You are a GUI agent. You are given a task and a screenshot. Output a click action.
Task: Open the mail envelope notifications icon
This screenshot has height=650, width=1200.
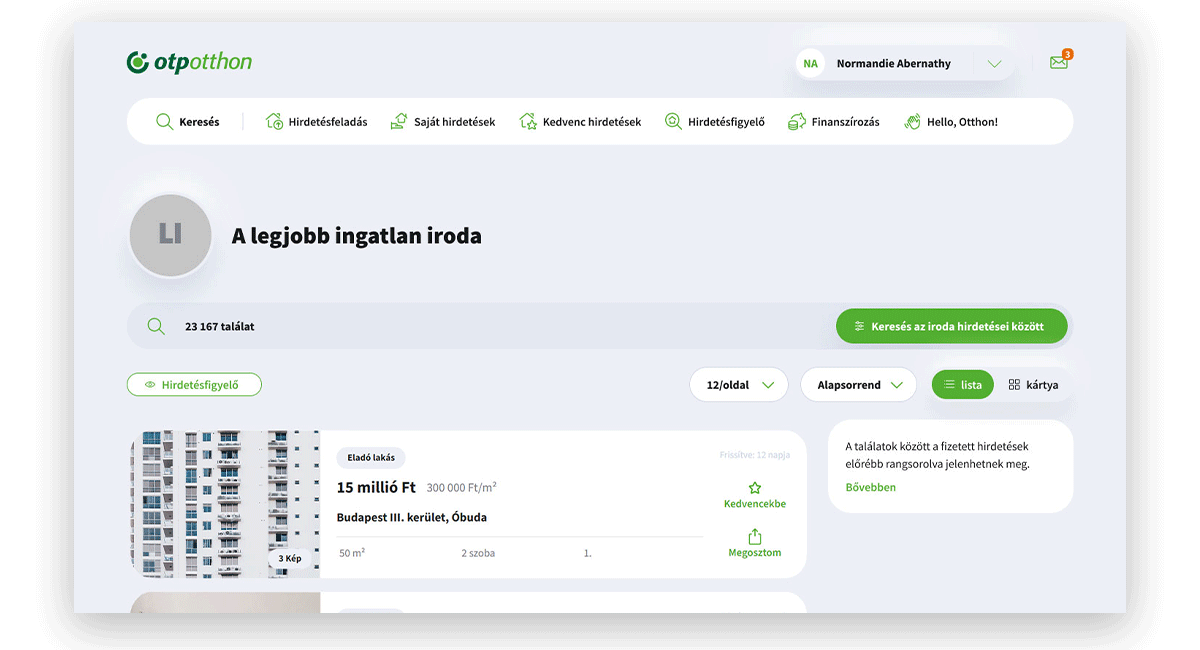pyautogui.click(x=1059, y=62)
